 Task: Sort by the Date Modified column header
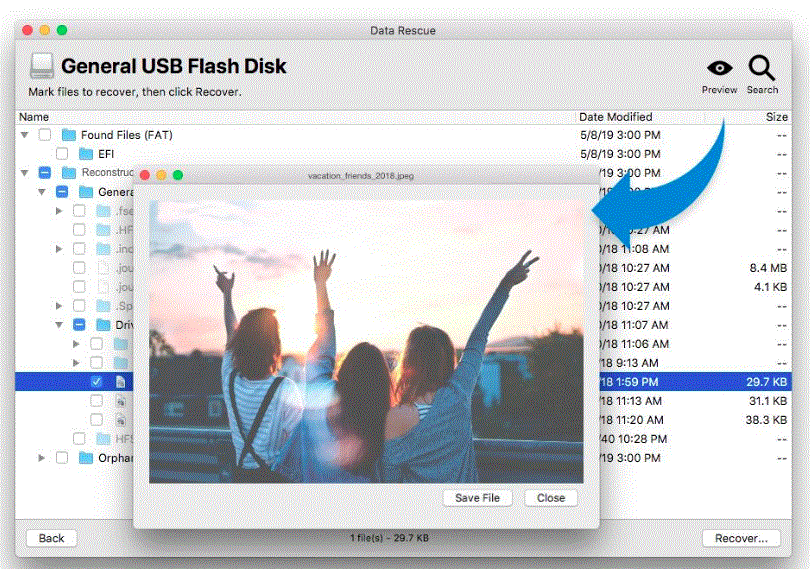click(x=615, y=117)
